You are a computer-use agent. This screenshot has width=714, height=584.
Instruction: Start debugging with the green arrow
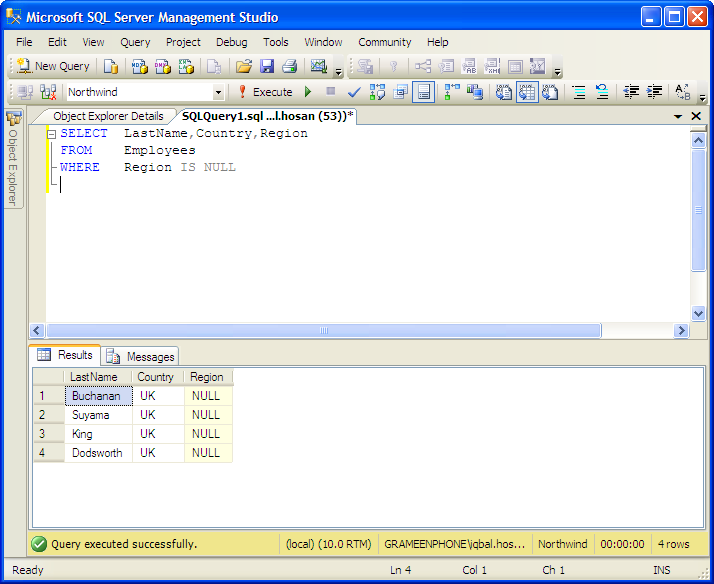click(x=308, y=92)
